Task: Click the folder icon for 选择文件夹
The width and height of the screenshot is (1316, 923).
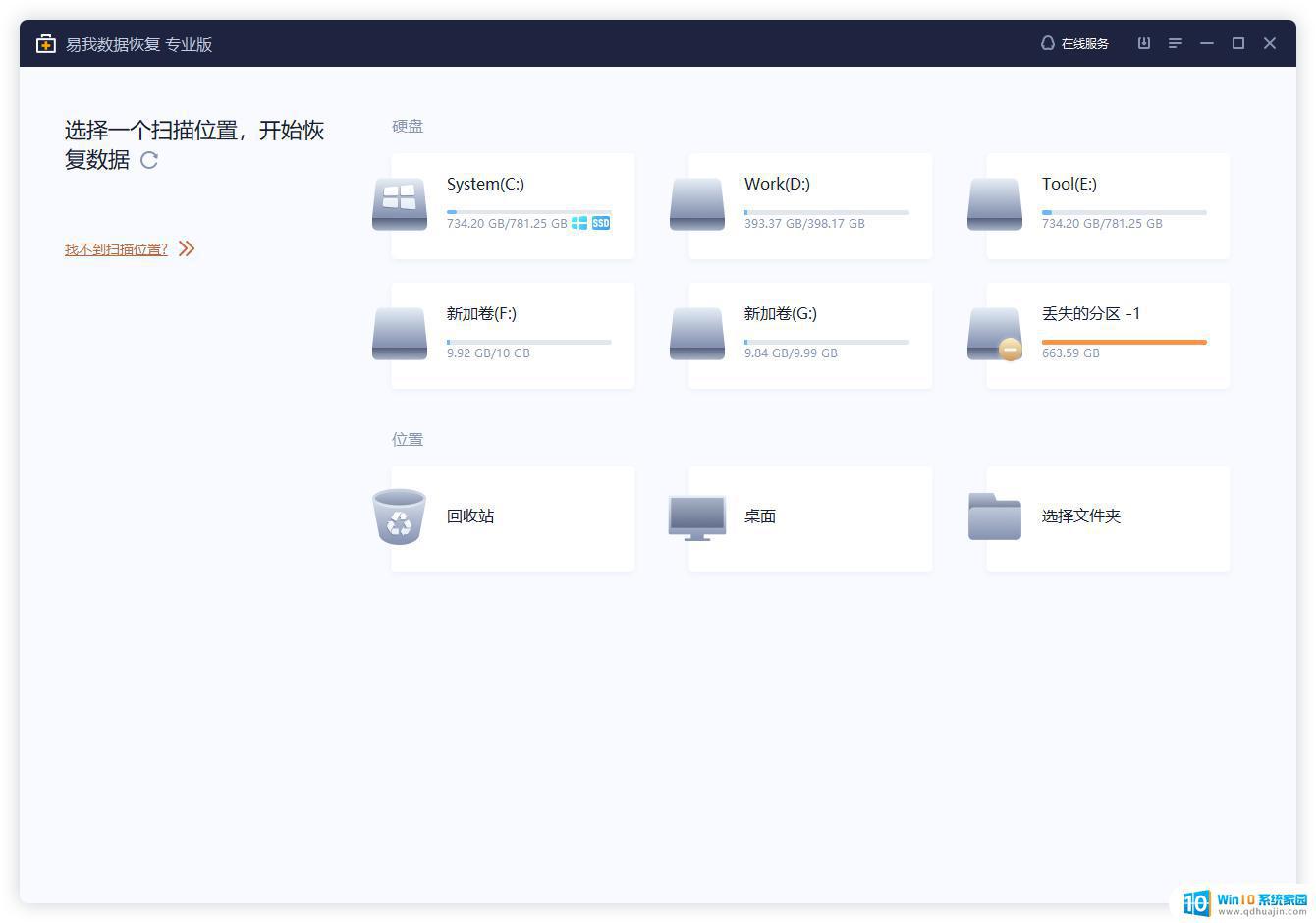Action: coord(995,516)
